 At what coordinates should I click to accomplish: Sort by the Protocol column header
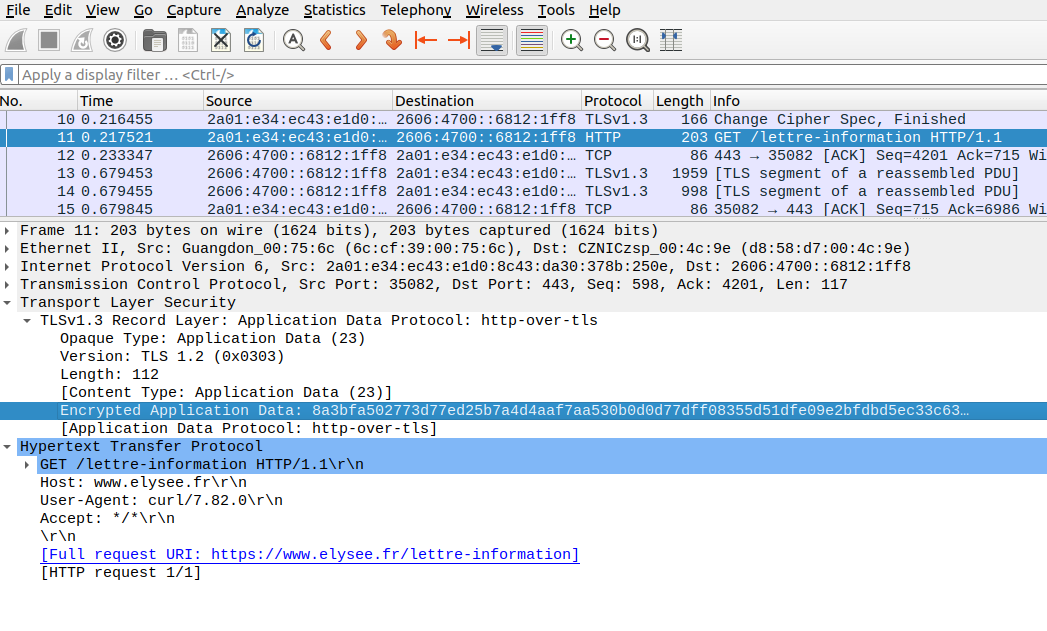pos(618,101)
